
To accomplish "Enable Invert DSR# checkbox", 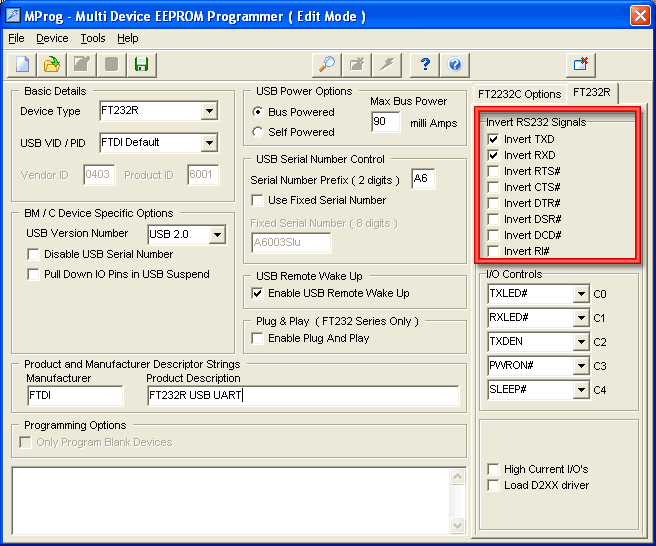I will coord(493,219).
